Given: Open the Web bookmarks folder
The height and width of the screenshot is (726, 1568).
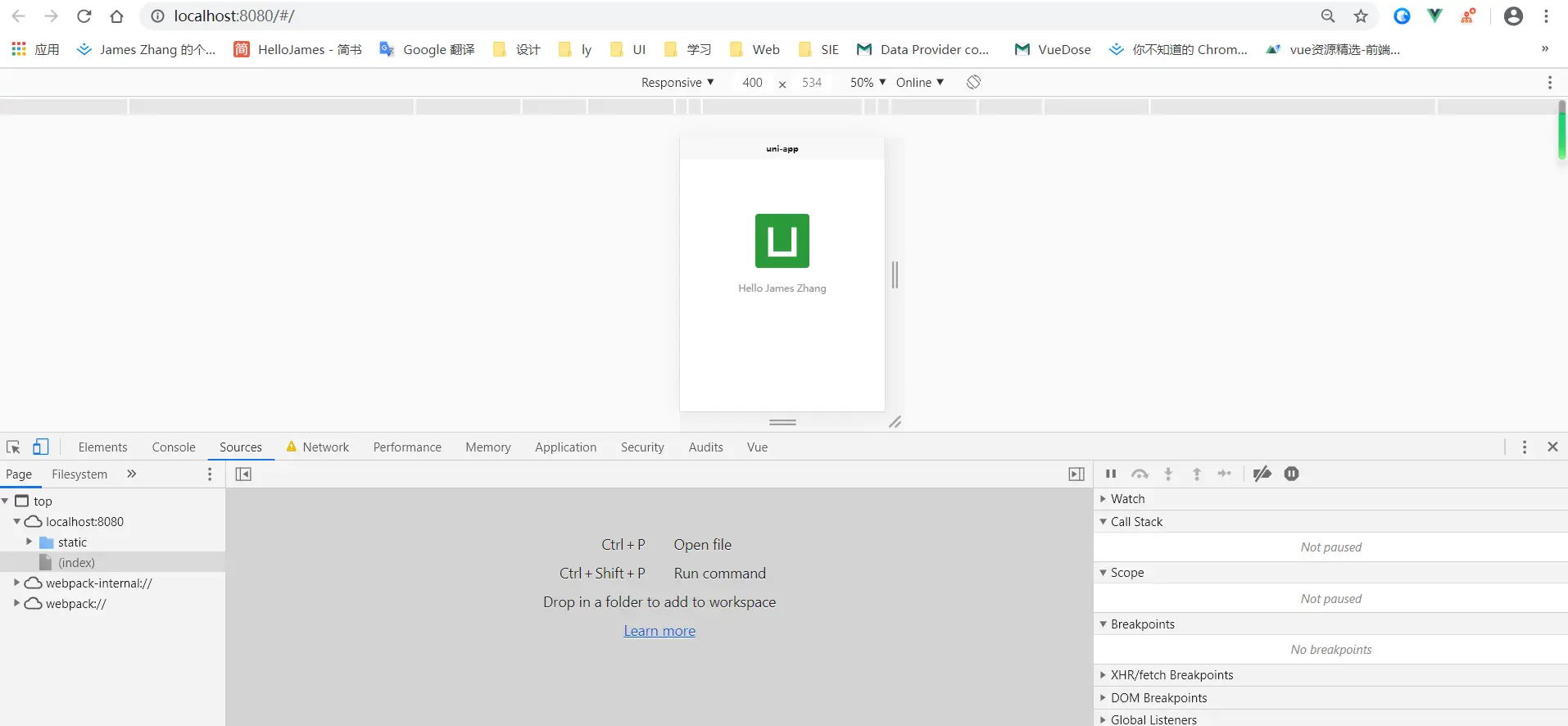Looking at the screenshot, I should pos(755,49).
